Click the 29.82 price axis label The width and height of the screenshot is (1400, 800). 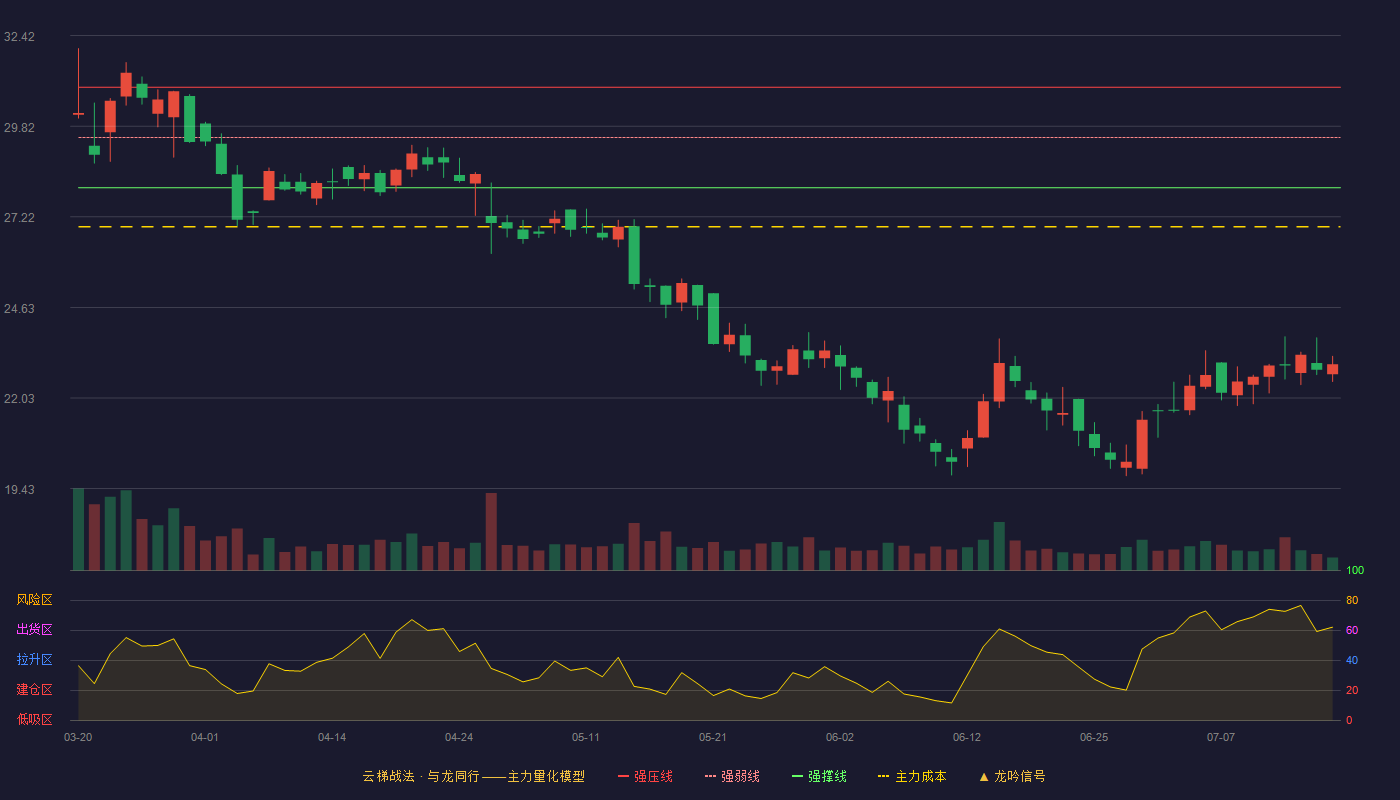click(x=19, y=128)
